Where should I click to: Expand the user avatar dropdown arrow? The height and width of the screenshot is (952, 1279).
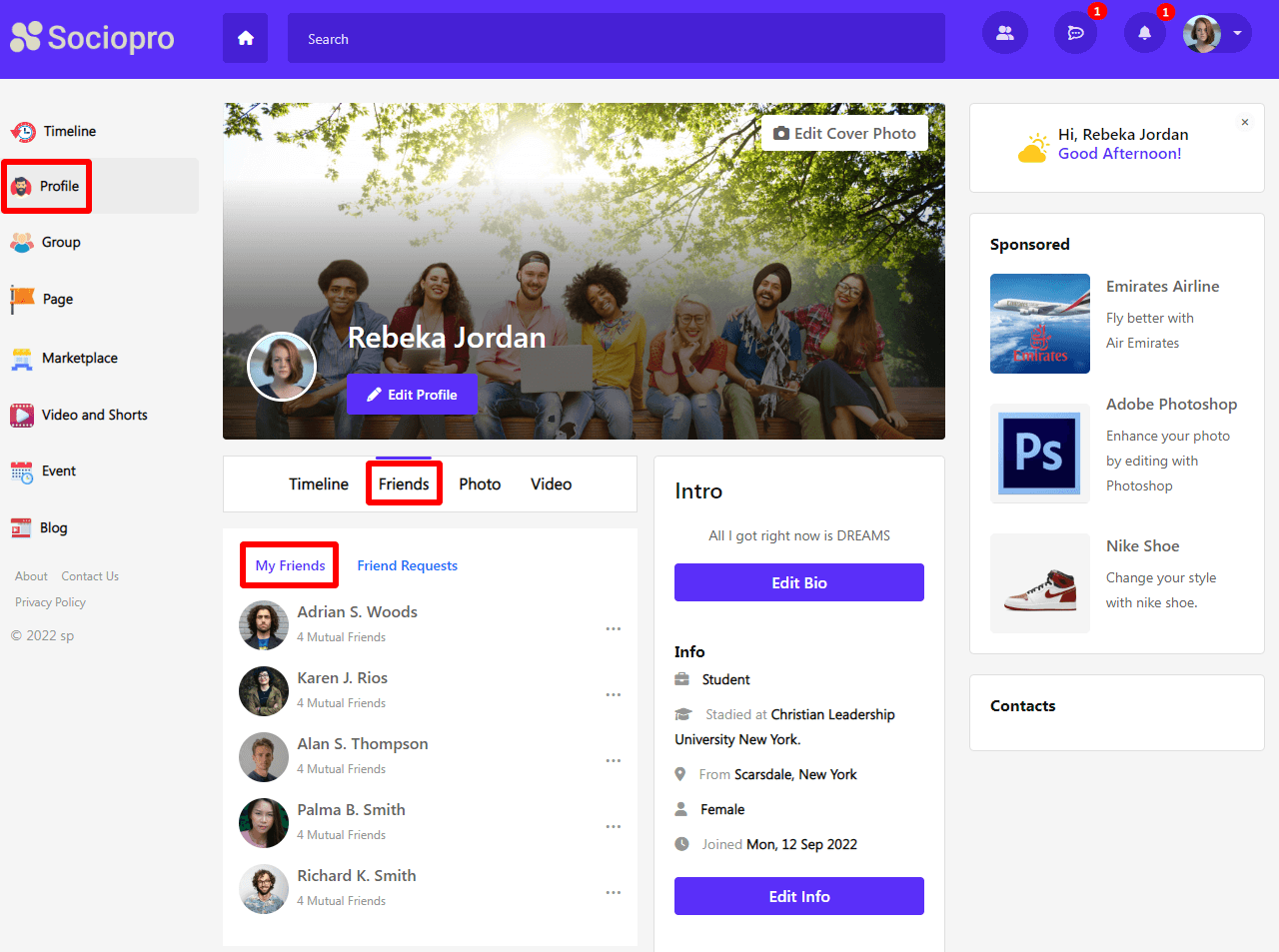click(1237, 33)
